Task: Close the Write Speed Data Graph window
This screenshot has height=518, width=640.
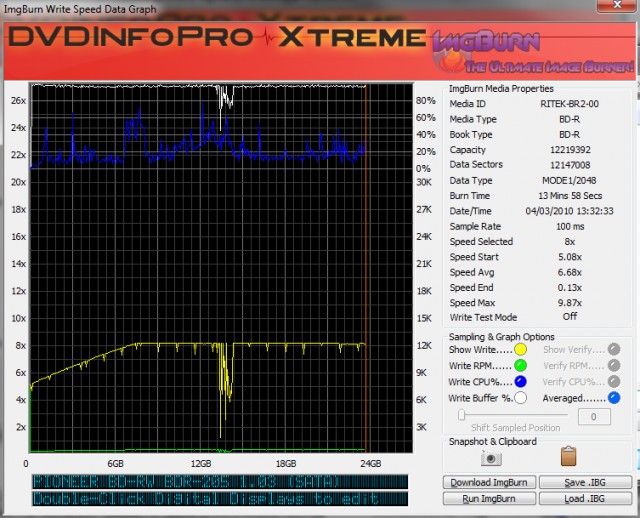Action: coord(617,5)
